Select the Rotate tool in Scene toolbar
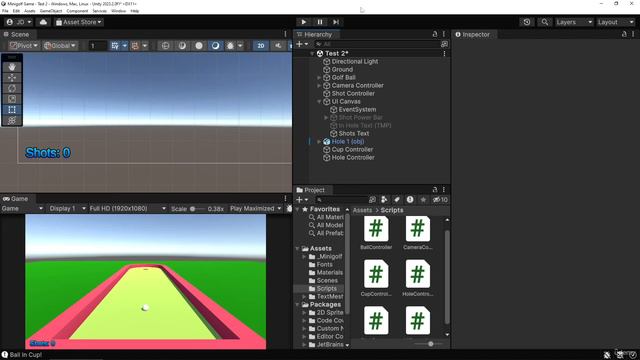The height and width of the screenshot is (360, 640). 12,88
